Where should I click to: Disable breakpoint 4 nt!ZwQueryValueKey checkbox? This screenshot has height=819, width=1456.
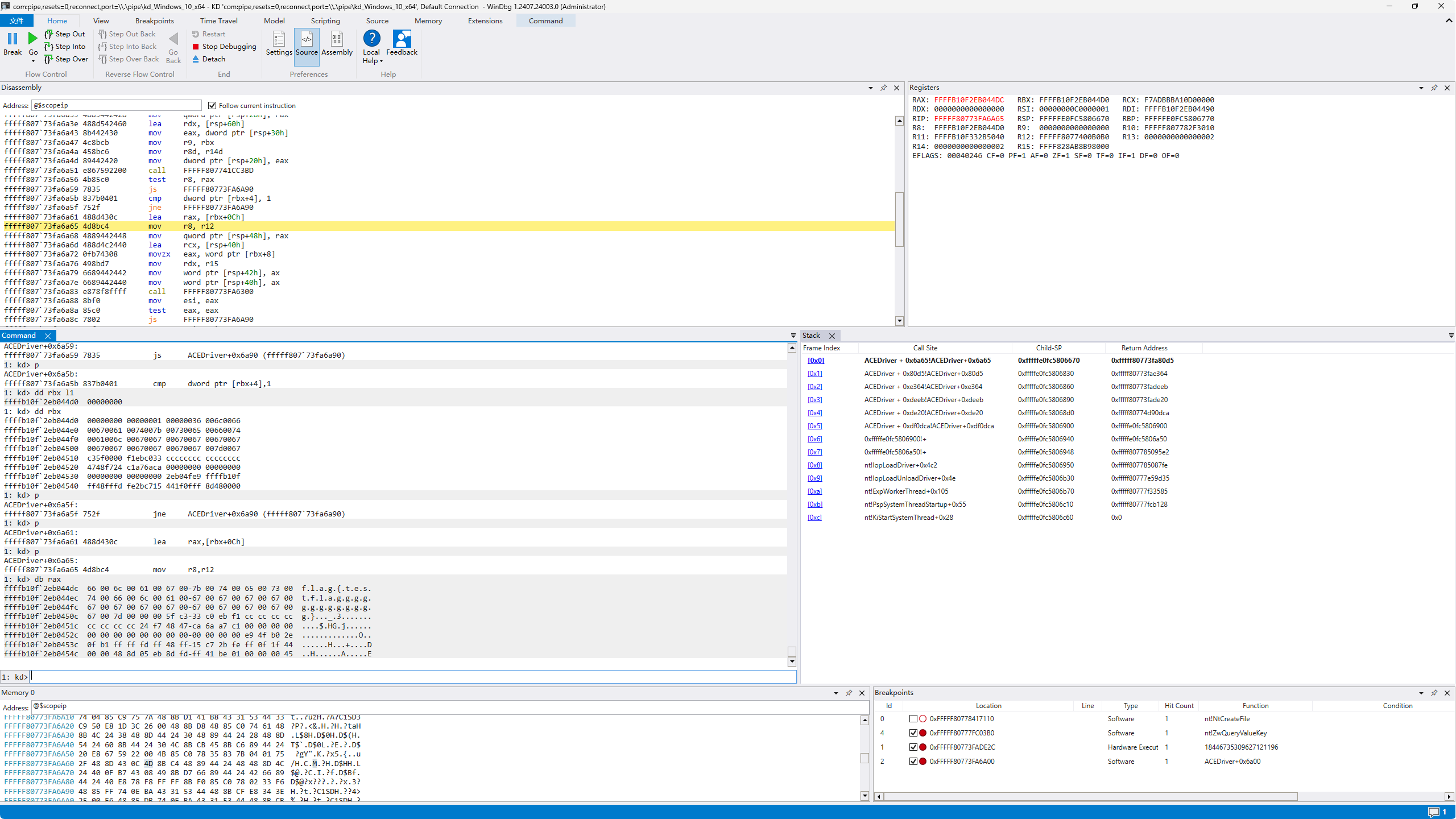tap(913, 733)
